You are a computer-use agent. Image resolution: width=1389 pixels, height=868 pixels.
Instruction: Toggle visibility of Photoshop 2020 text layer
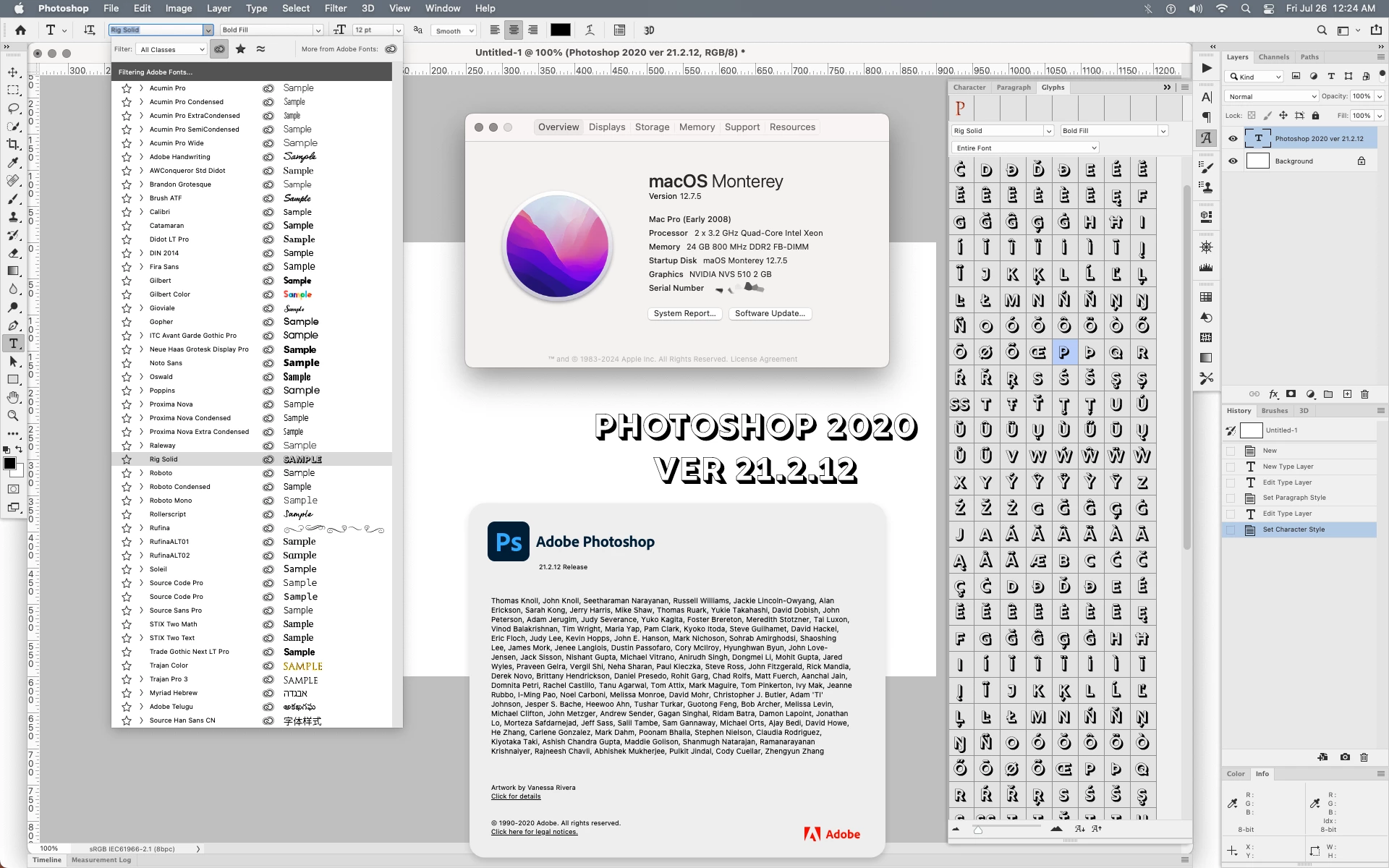click(x=1233, y=138)
